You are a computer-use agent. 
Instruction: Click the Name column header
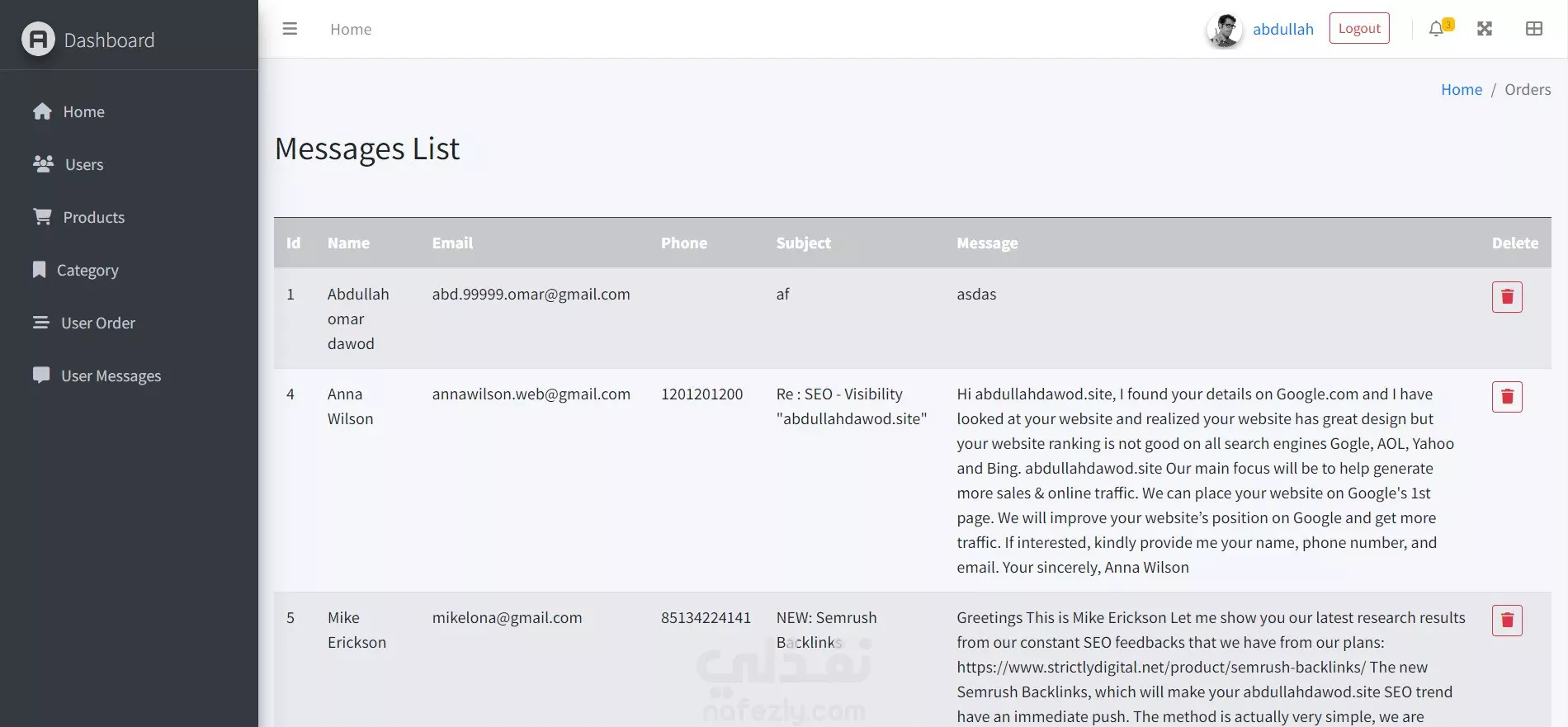348,243
